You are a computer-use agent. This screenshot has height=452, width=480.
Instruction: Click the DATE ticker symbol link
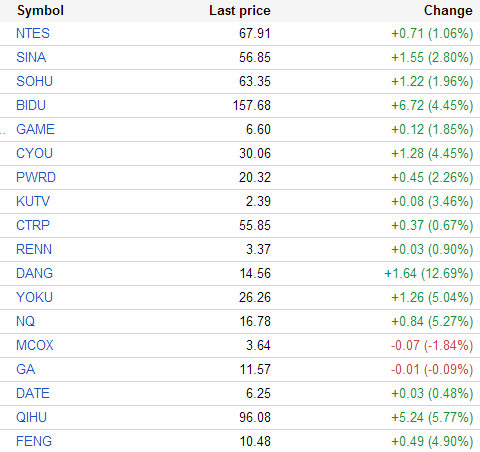(33, 393)
